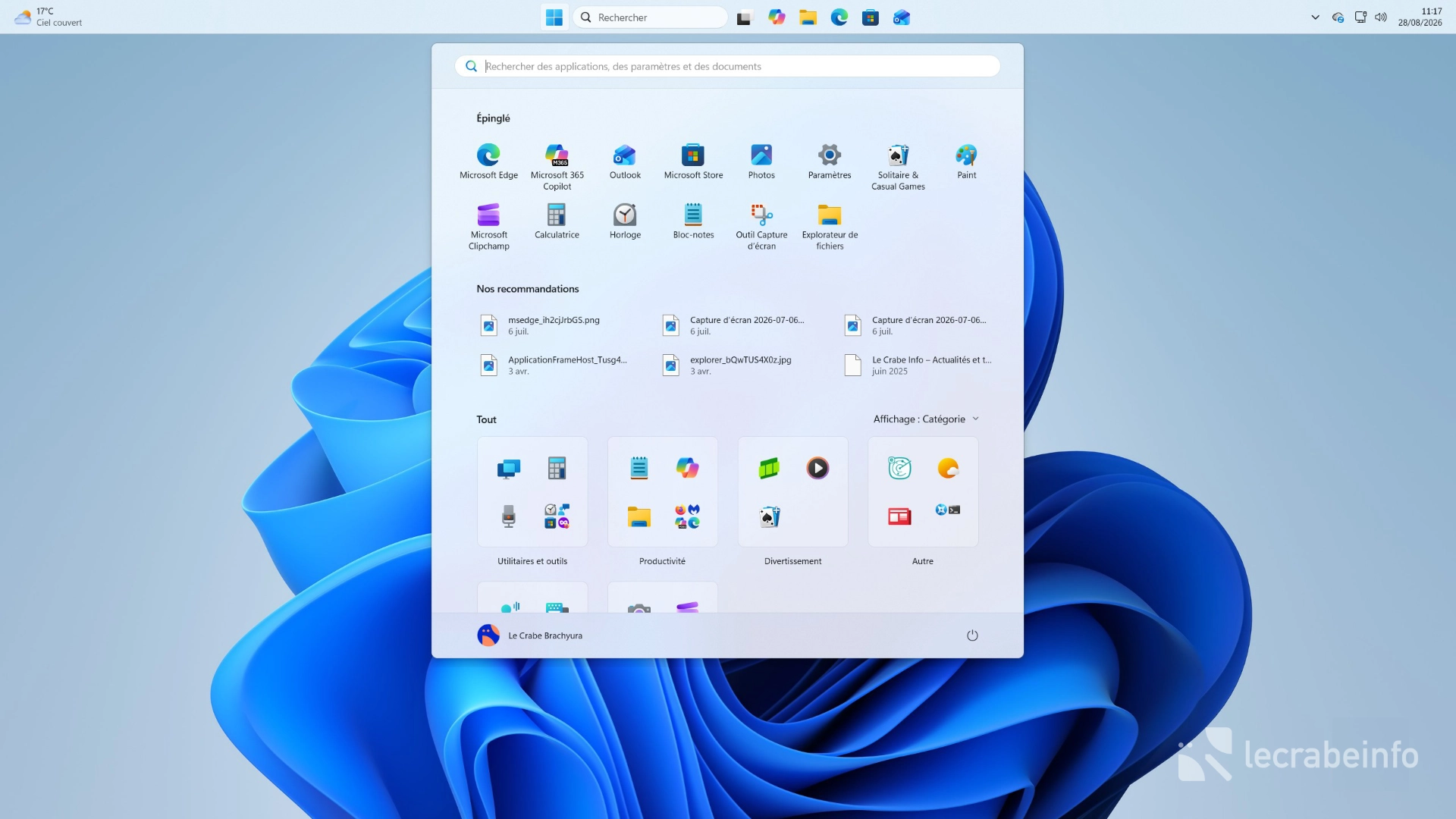The height and width of the screenshot is (819, 1456).
Task: Open the clock and date showing 11:17
Action: 1420,17
